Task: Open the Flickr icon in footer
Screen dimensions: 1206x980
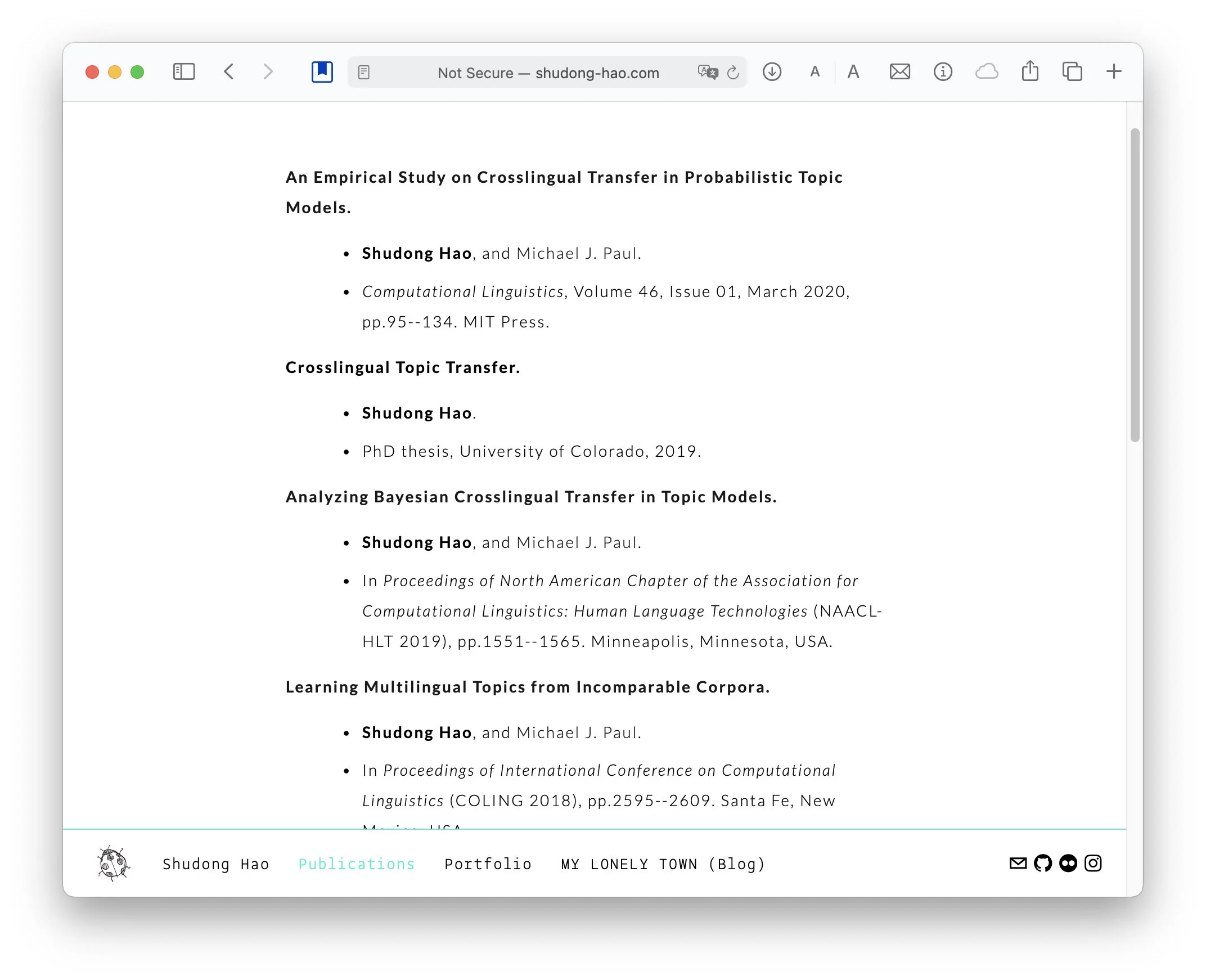Action: click(x=1068, y=863)
